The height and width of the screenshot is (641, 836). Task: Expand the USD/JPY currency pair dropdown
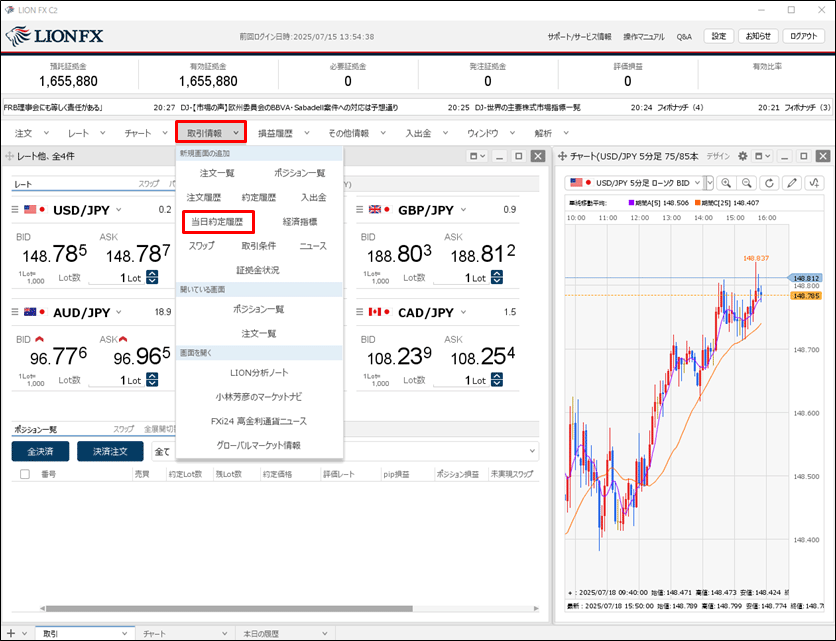click(x=119, y=210)
